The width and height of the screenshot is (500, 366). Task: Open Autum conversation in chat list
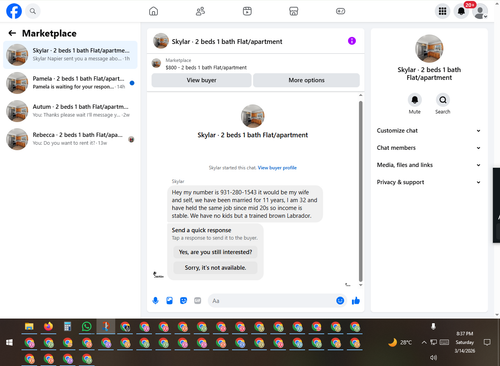pos(70,111)
